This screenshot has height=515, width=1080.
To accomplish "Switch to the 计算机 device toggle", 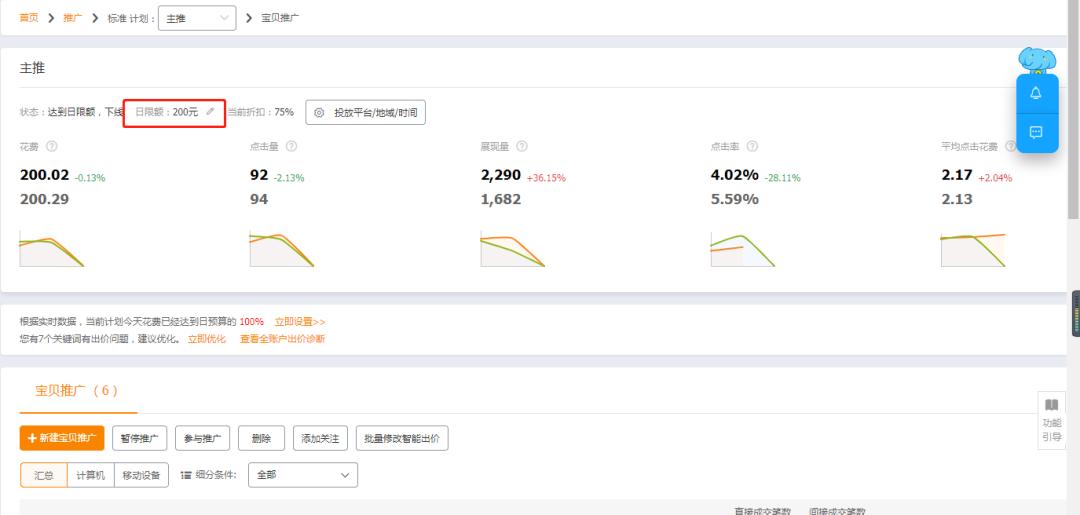I will [90, 475].
